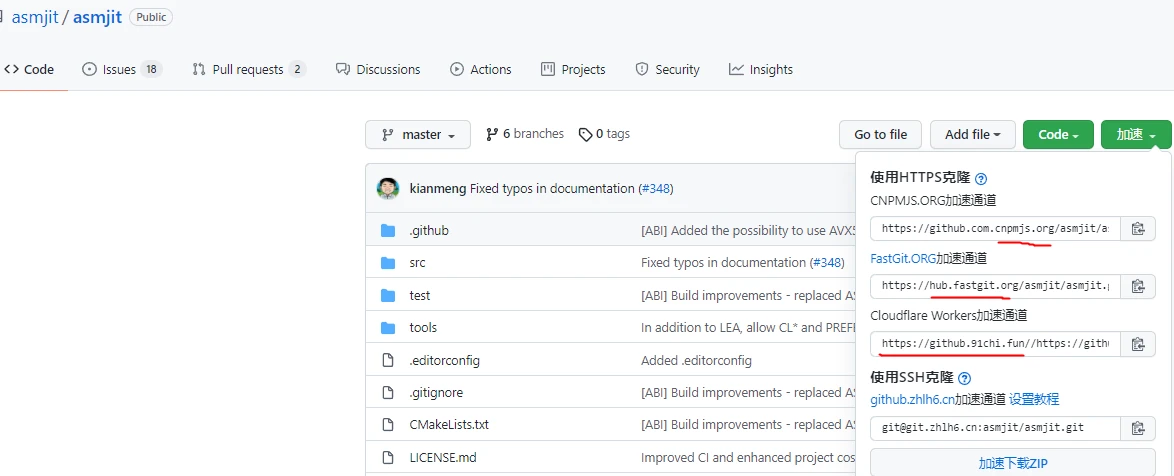Open the kianmeng author link

pos(438,189)
